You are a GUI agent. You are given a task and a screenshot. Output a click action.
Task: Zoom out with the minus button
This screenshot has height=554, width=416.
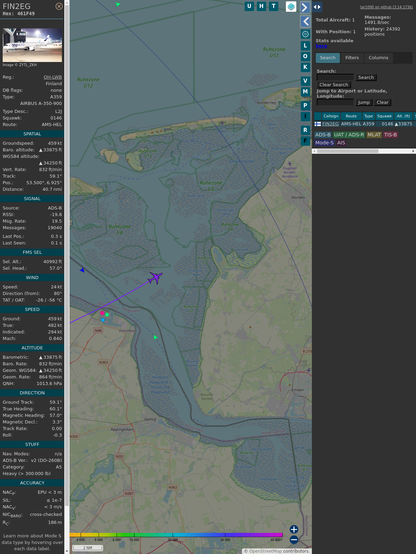pyautogui.click(x=294, y=540)
